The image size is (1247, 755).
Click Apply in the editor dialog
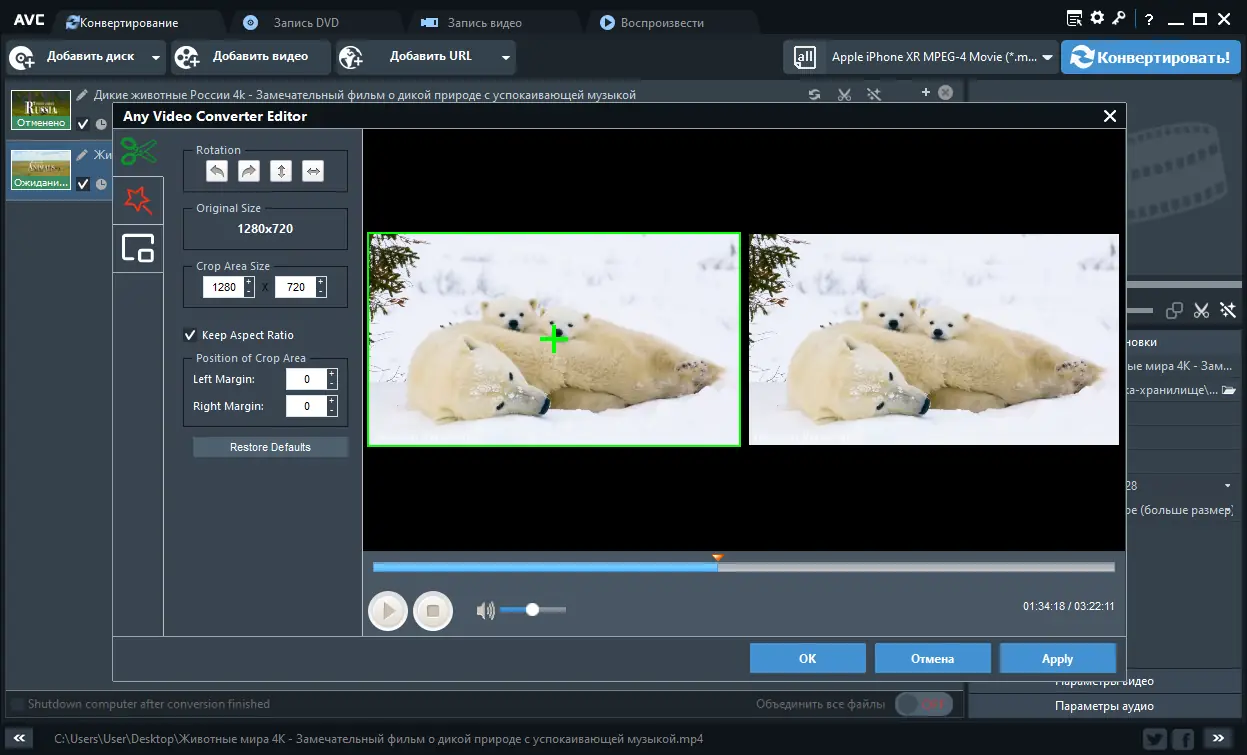tap(1057, 659)
